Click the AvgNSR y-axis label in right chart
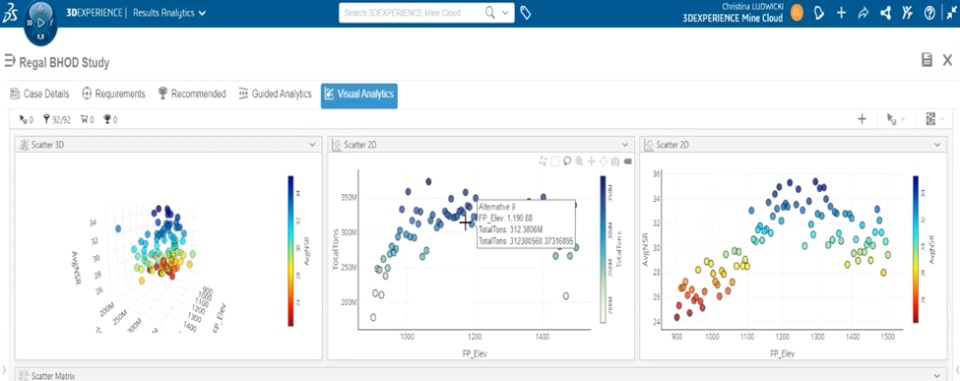This screenshot has height=381, width=960. tap(645, 250)
